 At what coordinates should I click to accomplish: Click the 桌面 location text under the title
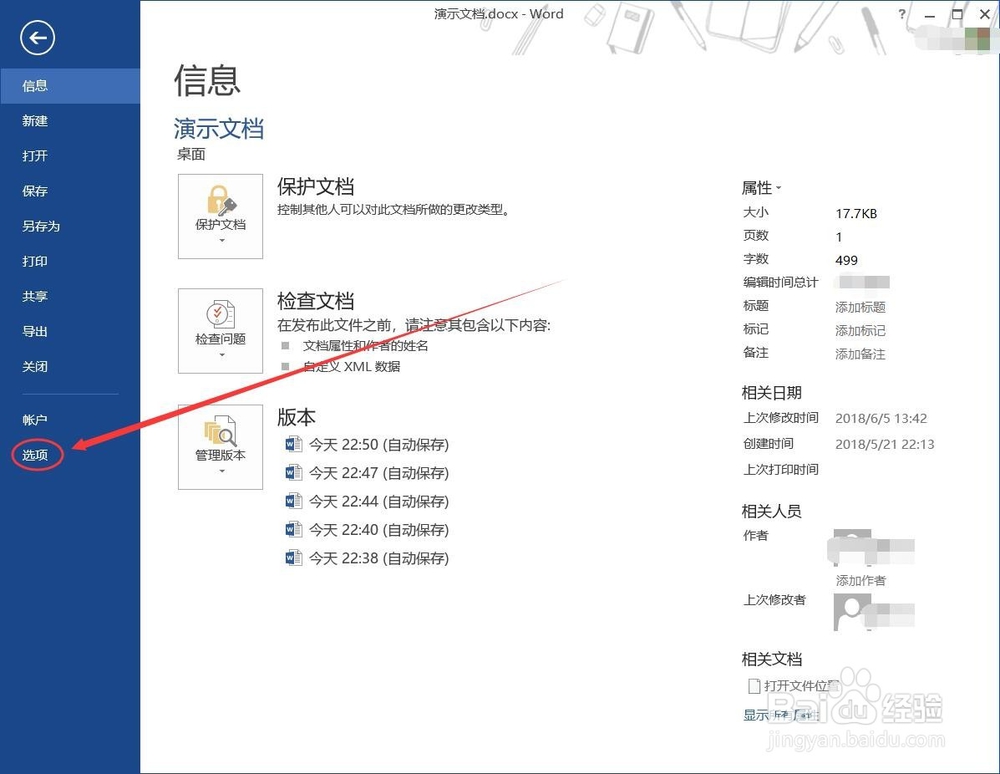191,154
